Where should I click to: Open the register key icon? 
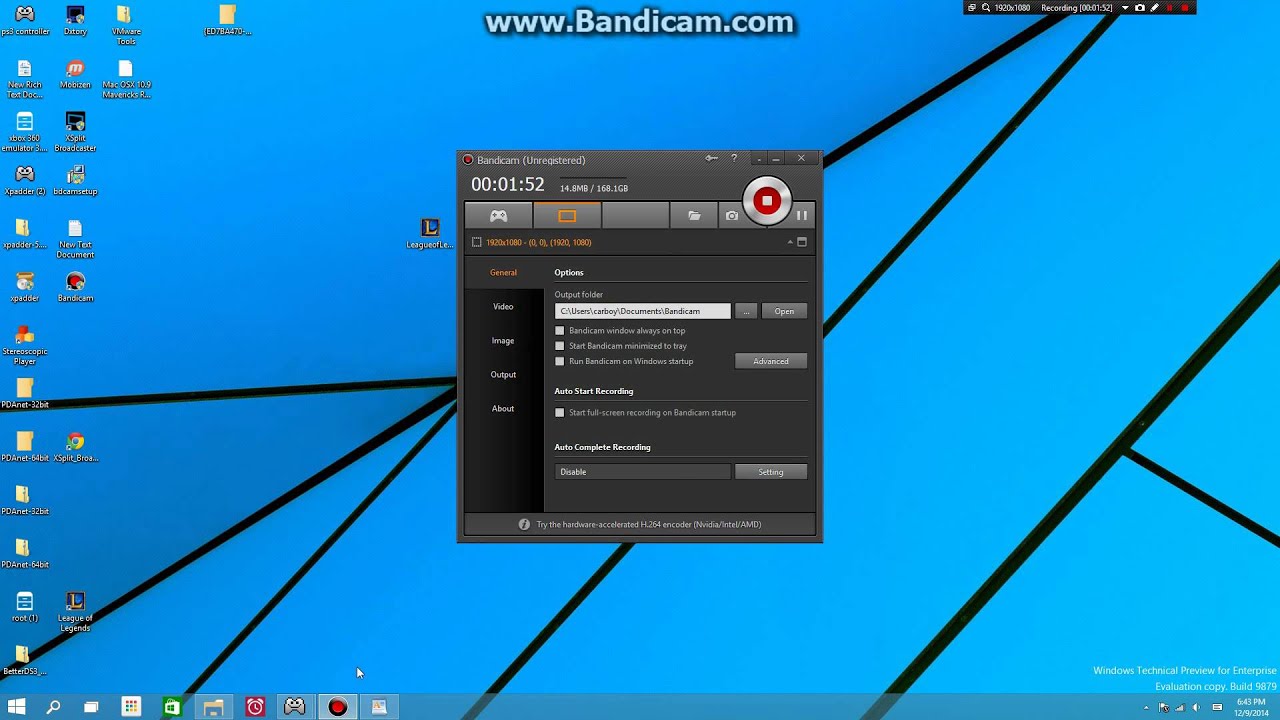coord(711,158)
